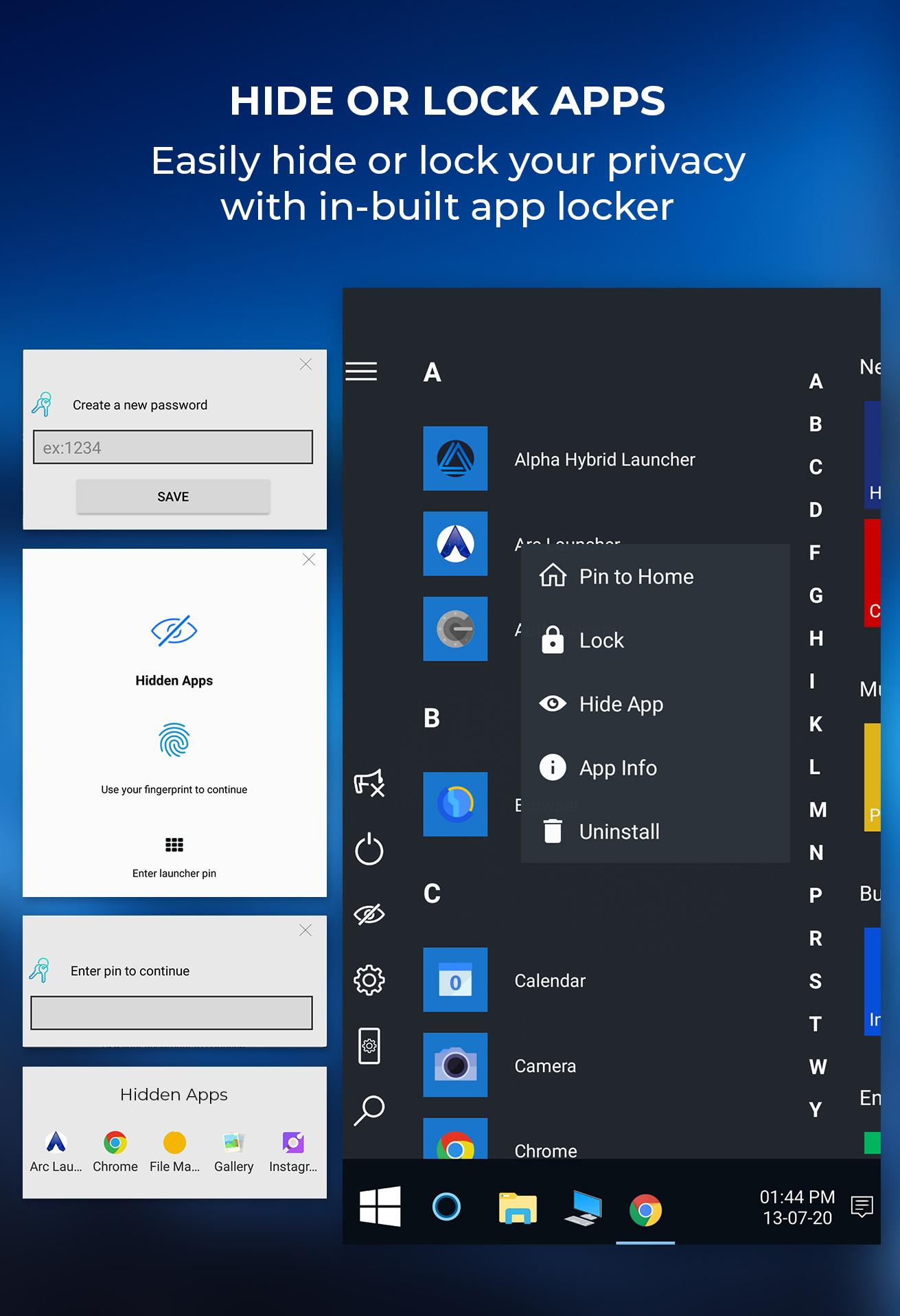Click the power icon in sidebar
The height and width of the screenshot is (1316, 900).
pyautogui.click(x=369, y=849)
